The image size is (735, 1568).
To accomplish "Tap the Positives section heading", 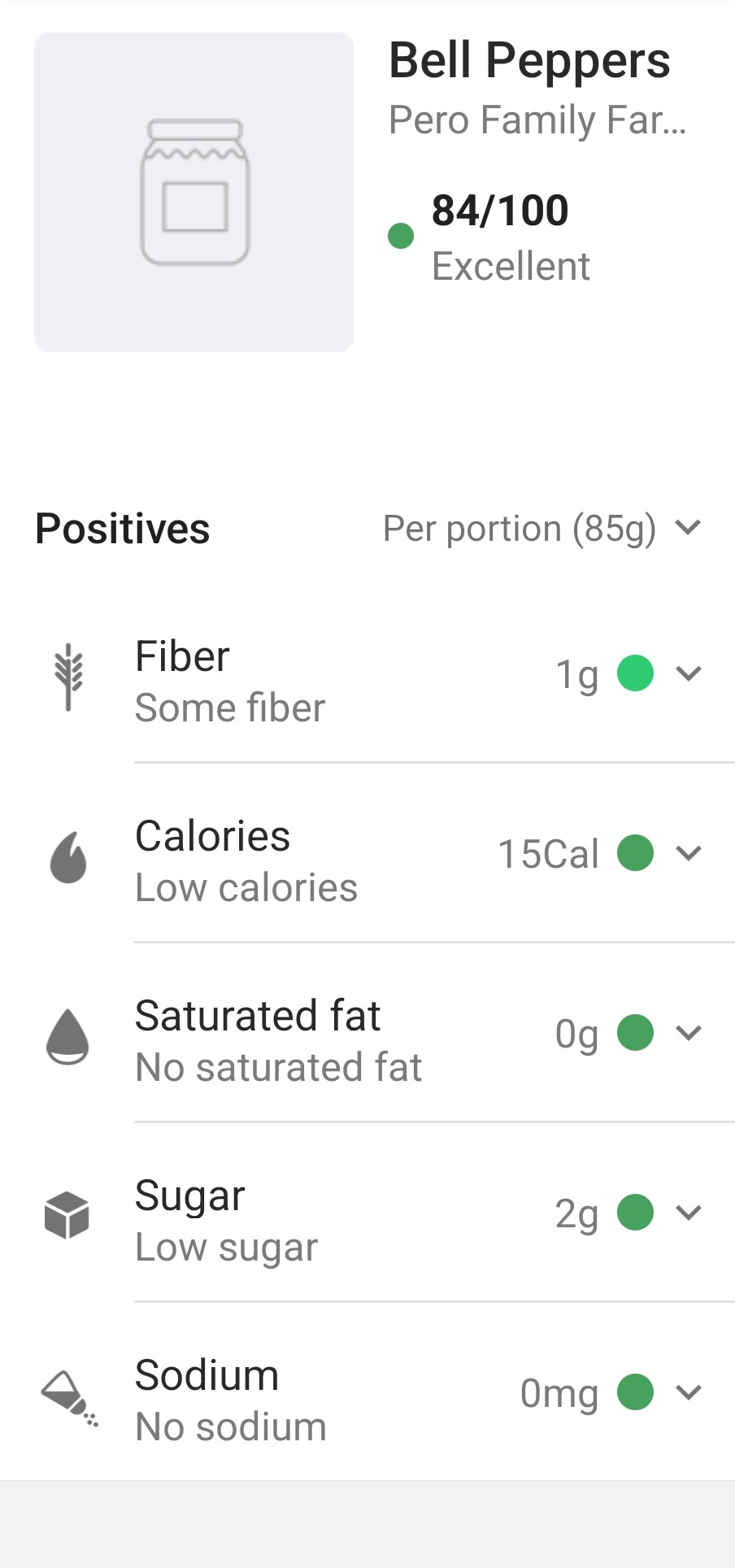I will [123, 529].
